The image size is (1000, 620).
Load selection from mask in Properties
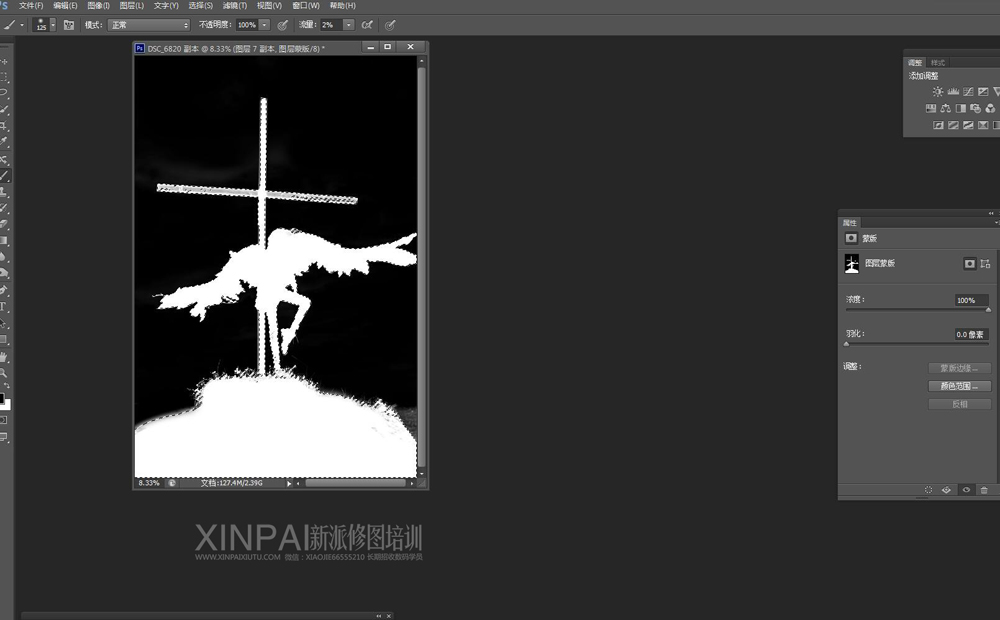tap(929, 490)
